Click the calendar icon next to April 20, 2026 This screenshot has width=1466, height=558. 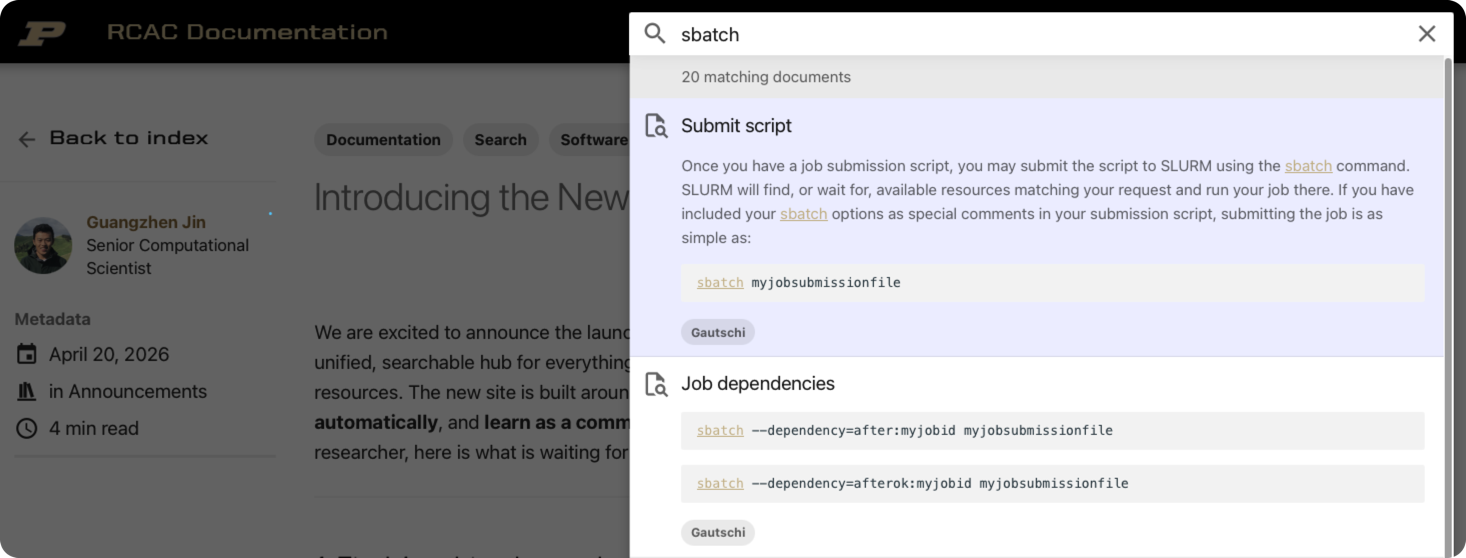pyautogui.click(x=27, y=355)
